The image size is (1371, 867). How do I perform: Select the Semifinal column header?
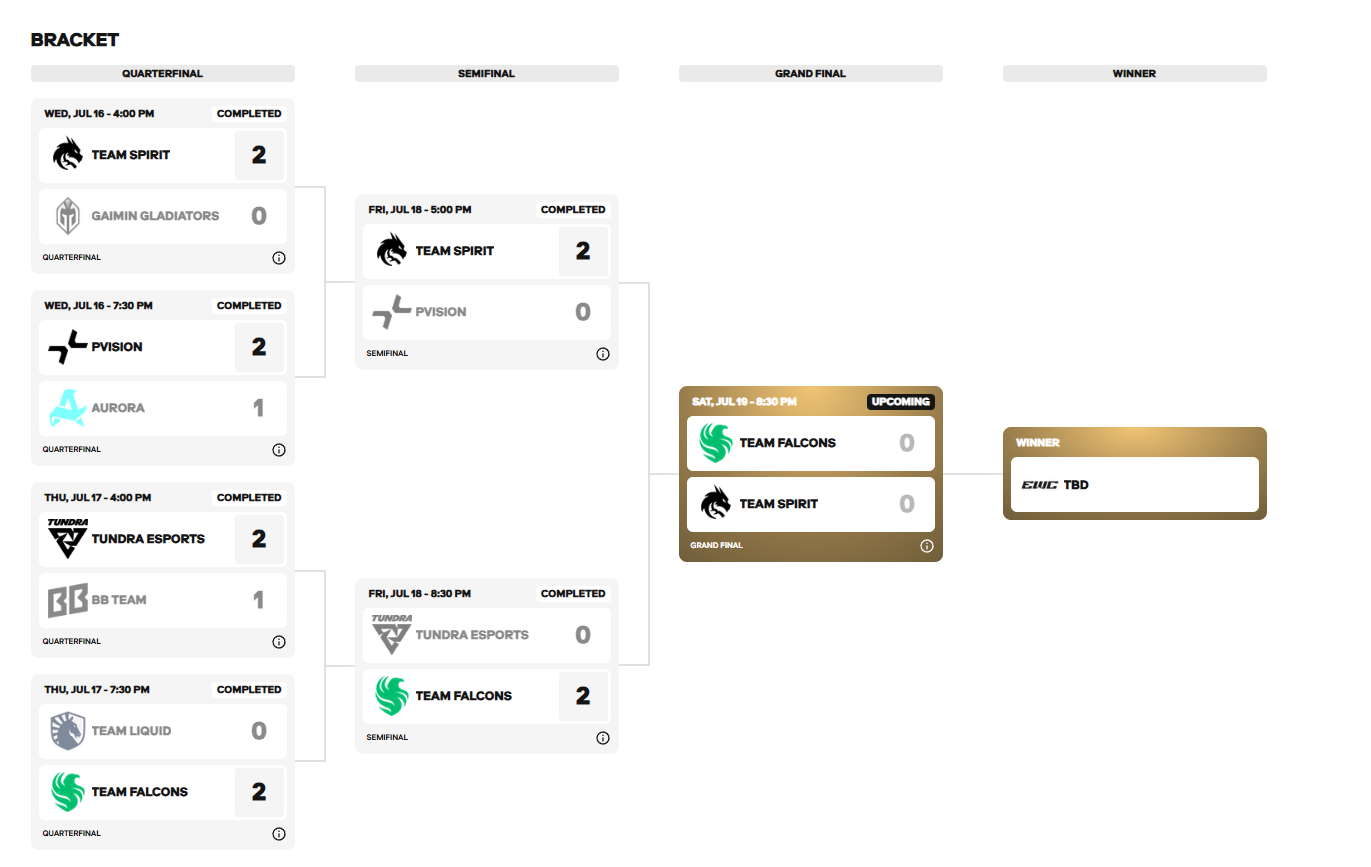tap(487, 74)
